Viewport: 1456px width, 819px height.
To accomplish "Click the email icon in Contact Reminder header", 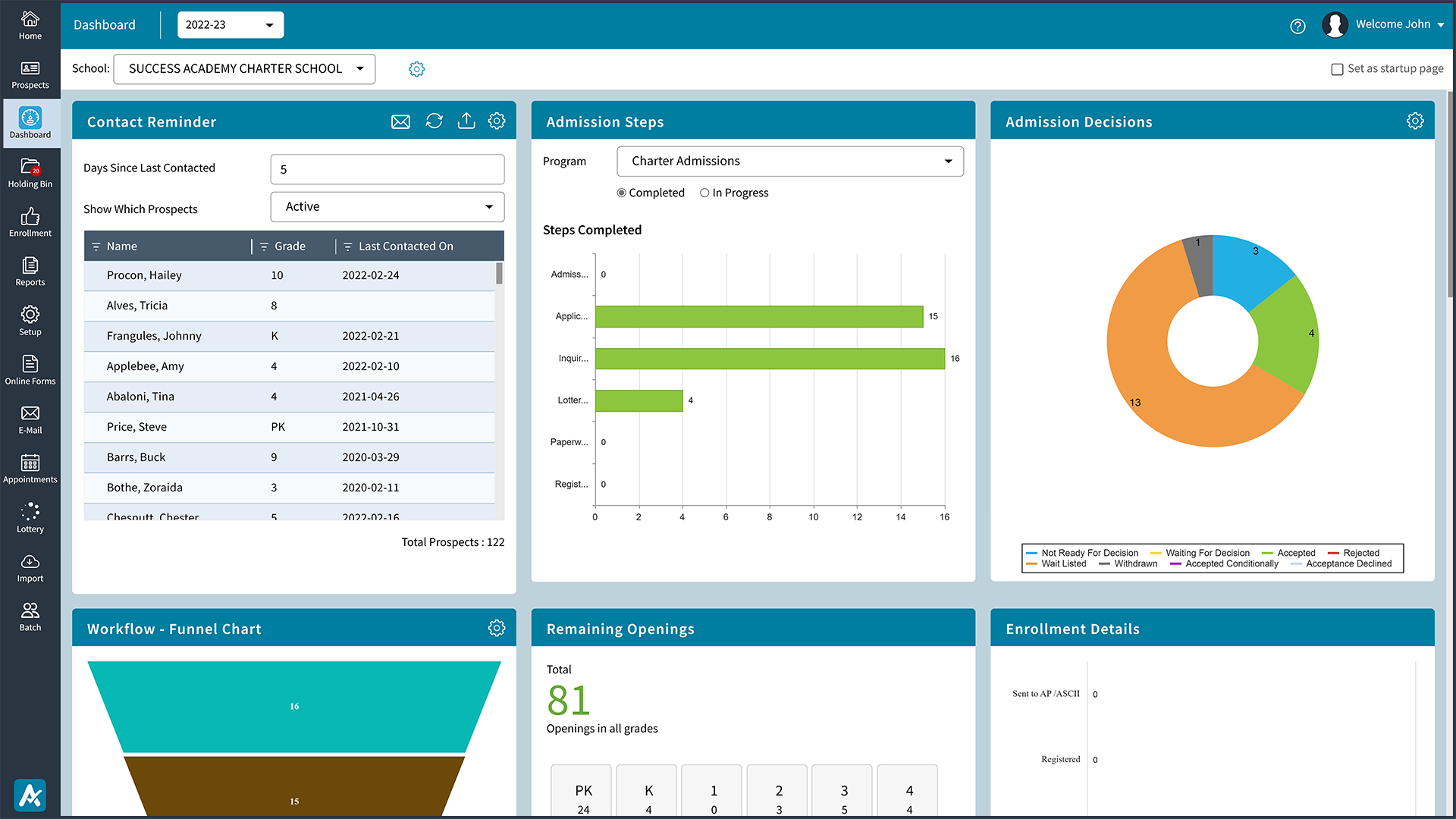I will click(x=400, y=121).
